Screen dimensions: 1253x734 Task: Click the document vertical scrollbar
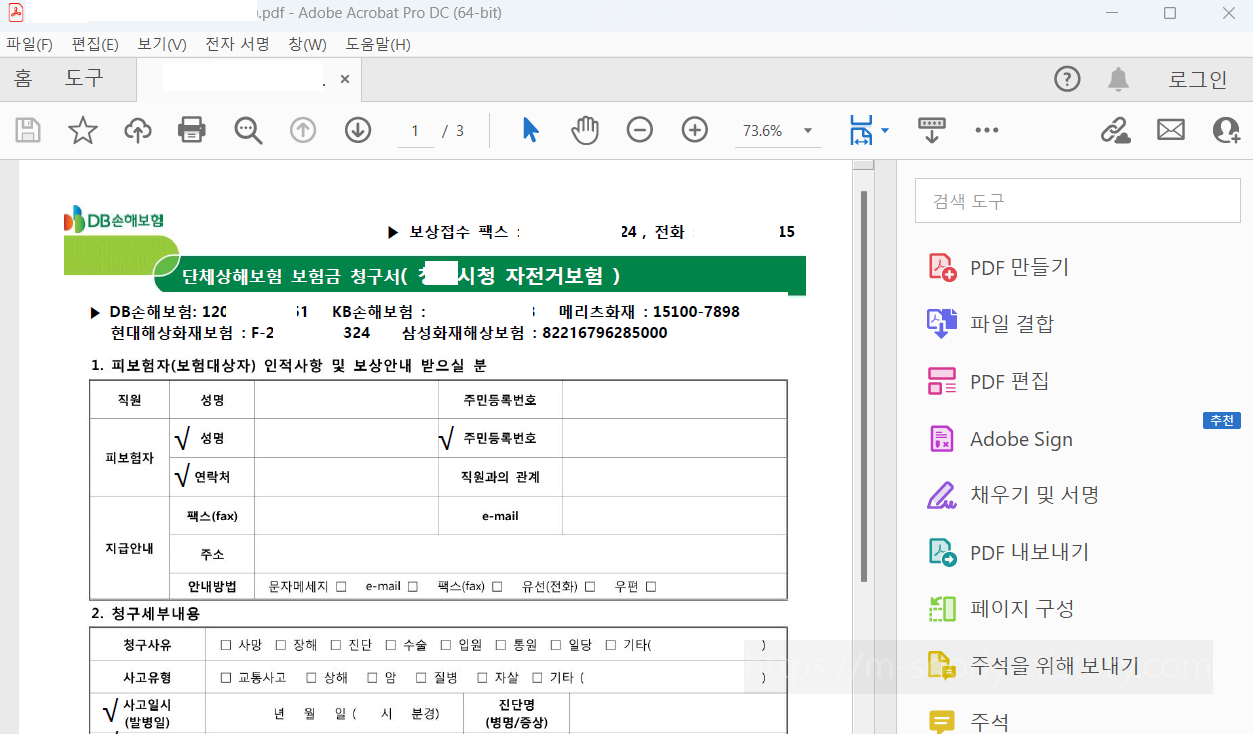(x=864, y=386)
